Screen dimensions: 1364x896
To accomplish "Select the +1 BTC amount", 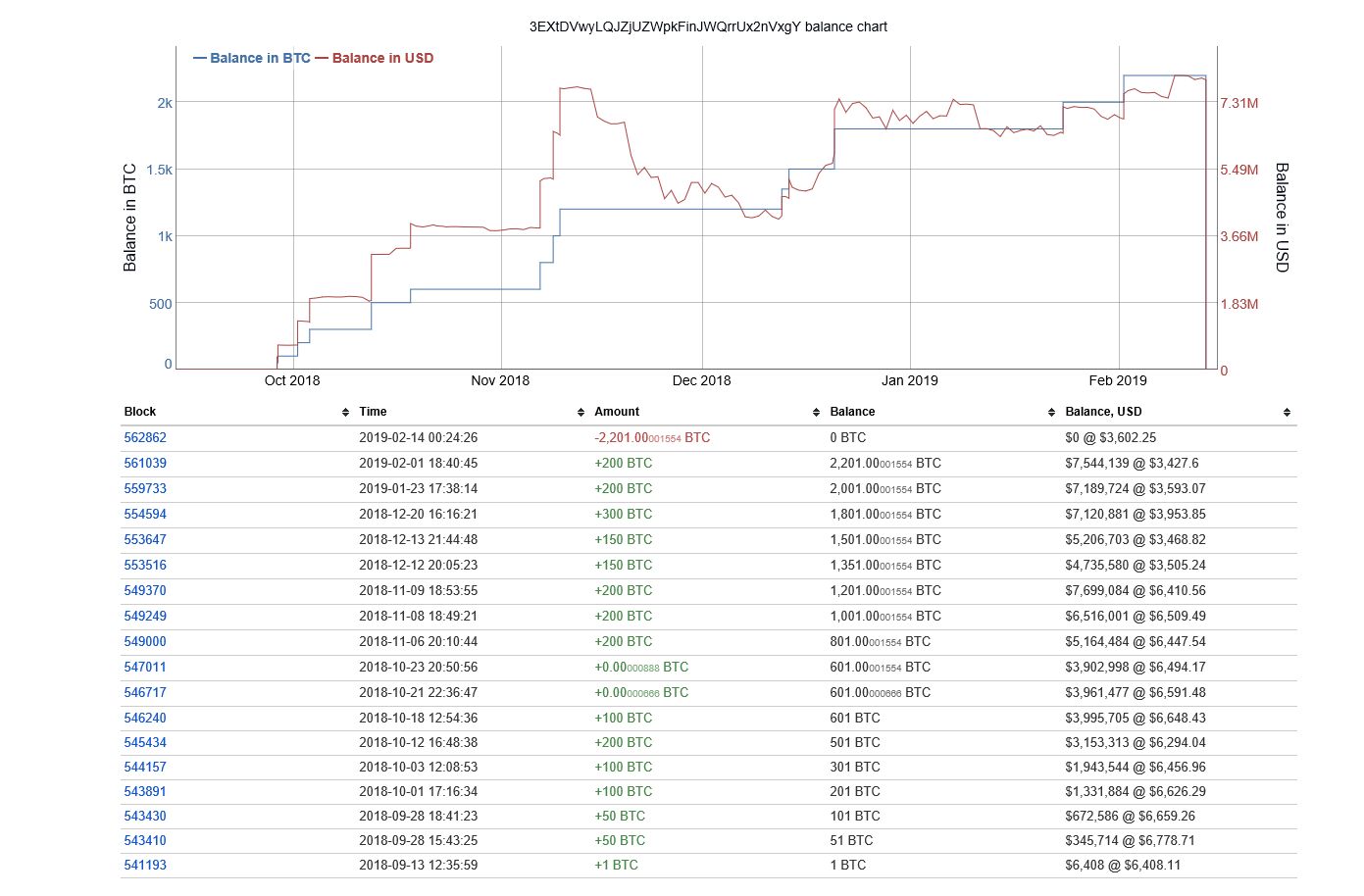I will coord(616,865).
